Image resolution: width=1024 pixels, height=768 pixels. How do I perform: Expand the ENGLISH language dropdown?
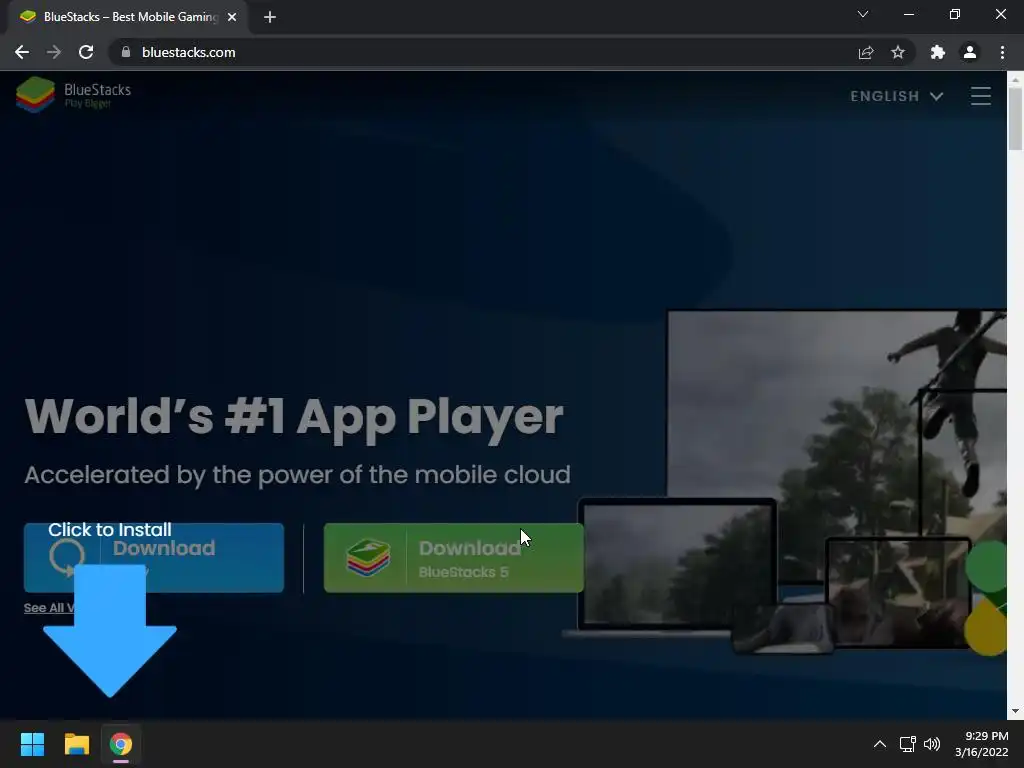(x=897, y=96)
